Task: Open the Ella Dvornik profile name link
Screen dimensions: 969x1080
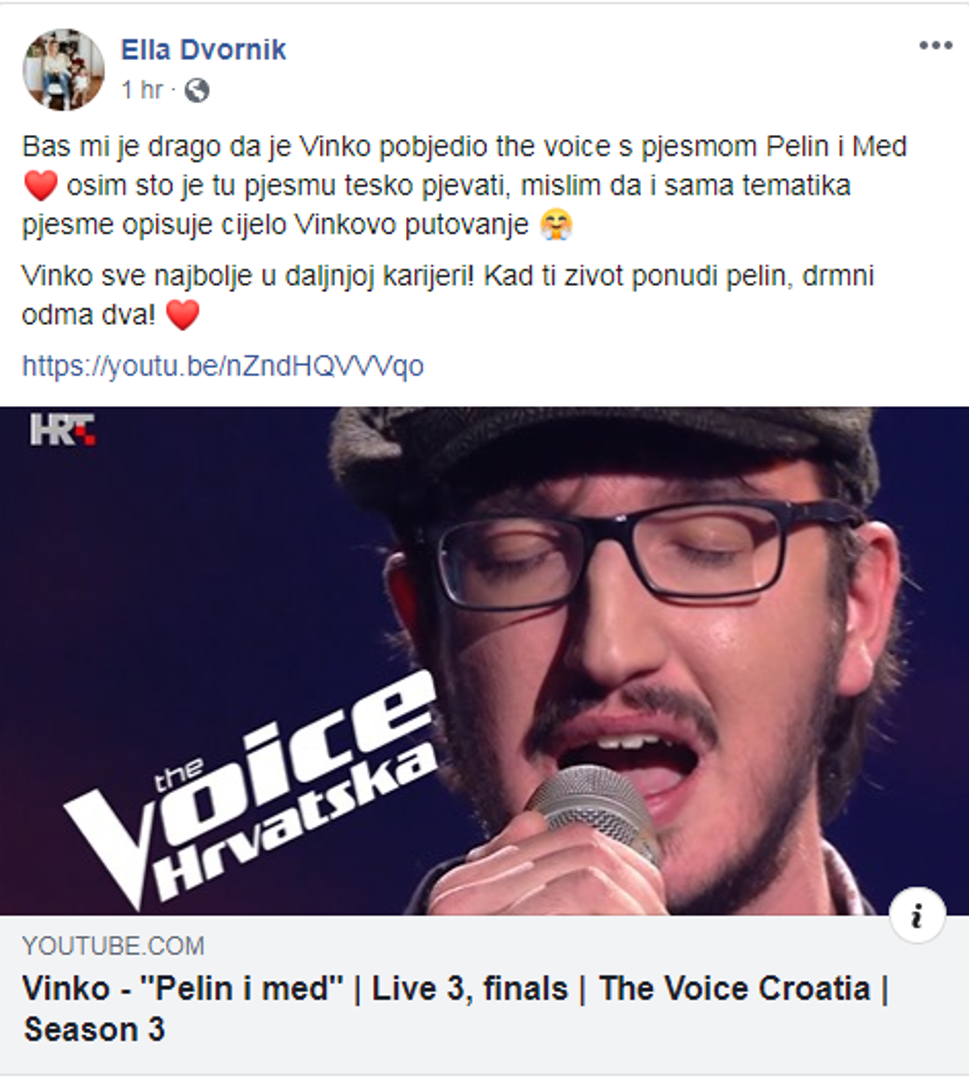Action: coord(203,50)
